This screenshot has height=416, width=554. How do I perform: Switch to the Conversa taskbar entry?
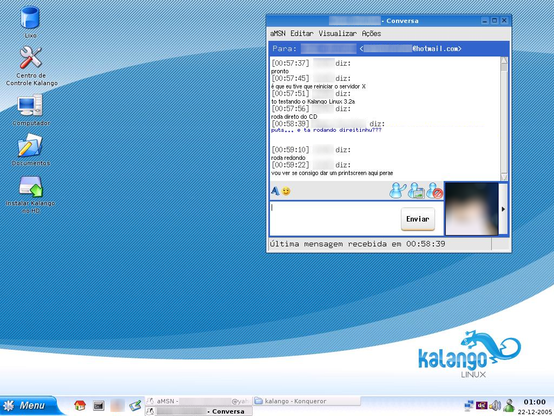(x=199, y=411)
